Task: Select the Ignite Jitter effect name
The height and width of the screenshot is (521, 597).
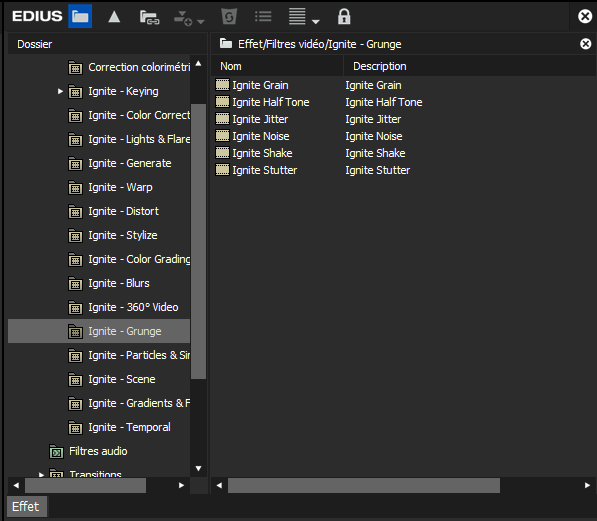Action: coord(260,119)
